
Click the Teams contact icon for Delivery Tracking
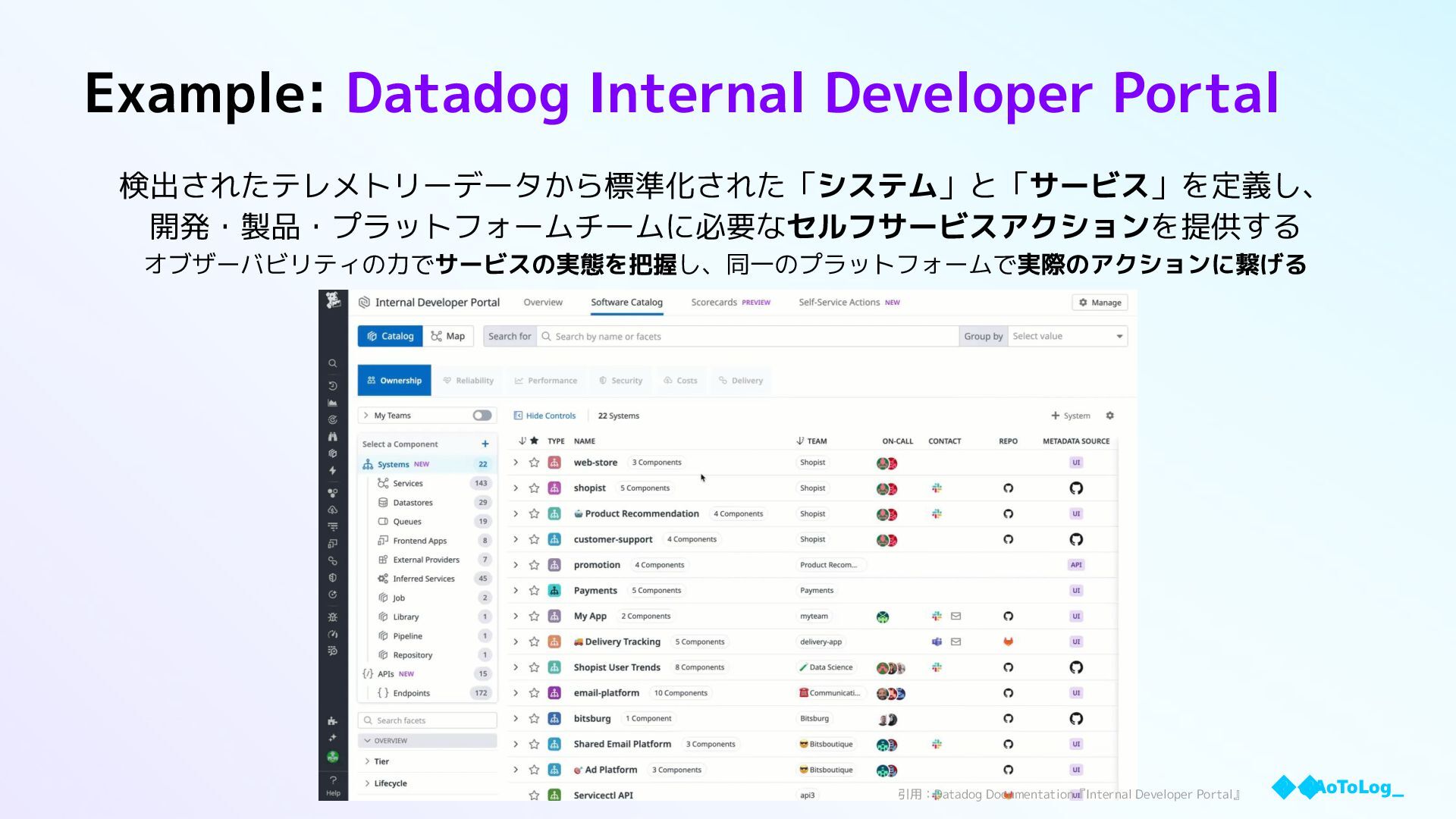(x=937, y=642)
